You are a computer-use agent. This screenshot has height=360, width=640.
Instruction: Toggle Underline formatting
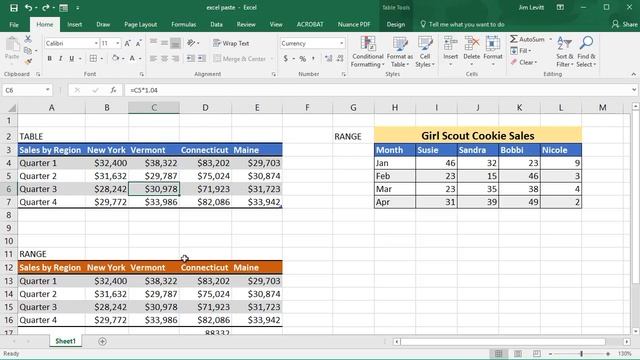[71, 59]
